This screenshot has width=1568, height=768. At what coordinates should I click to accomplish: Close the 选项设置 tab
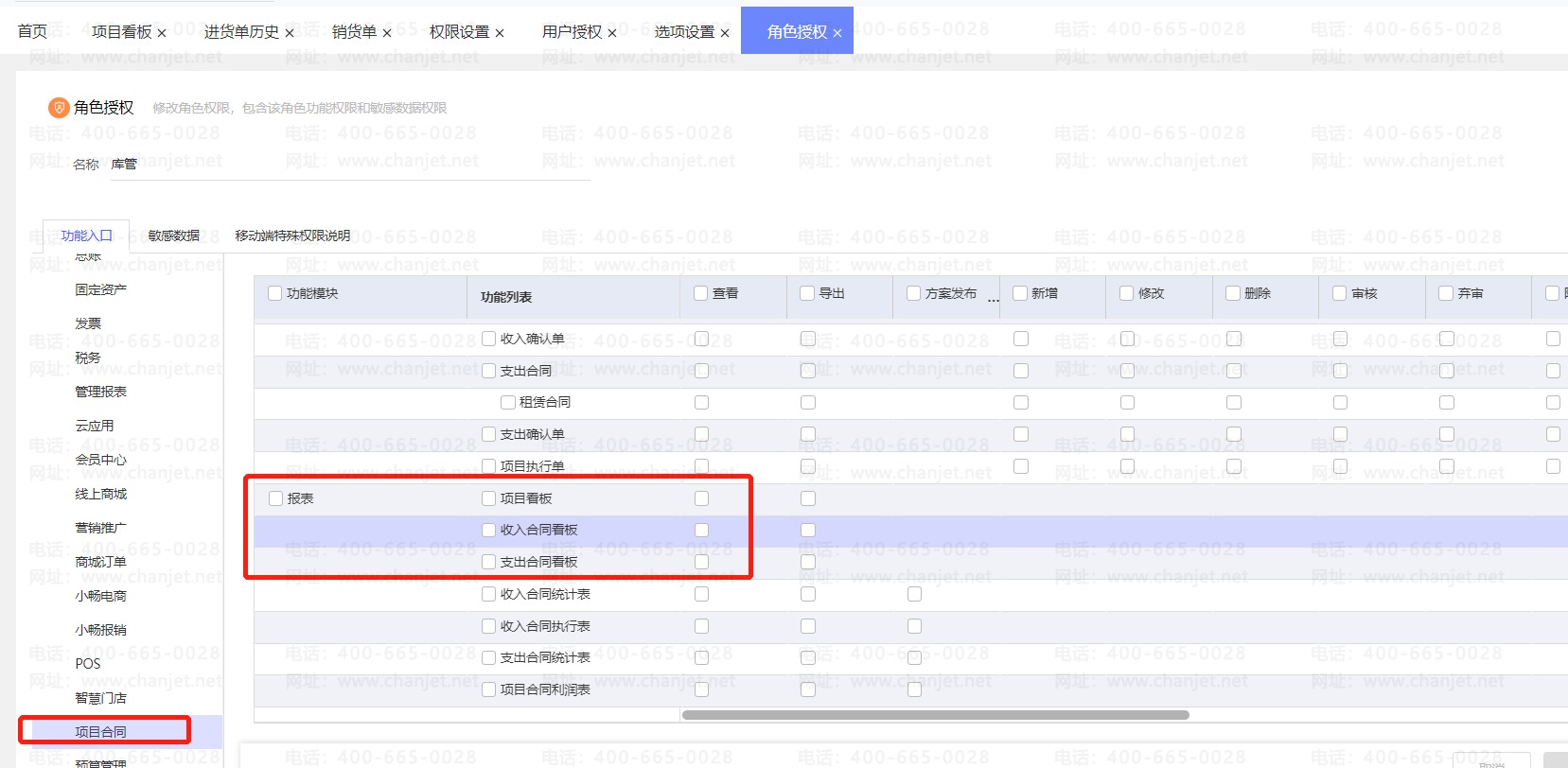pos(725,33)
